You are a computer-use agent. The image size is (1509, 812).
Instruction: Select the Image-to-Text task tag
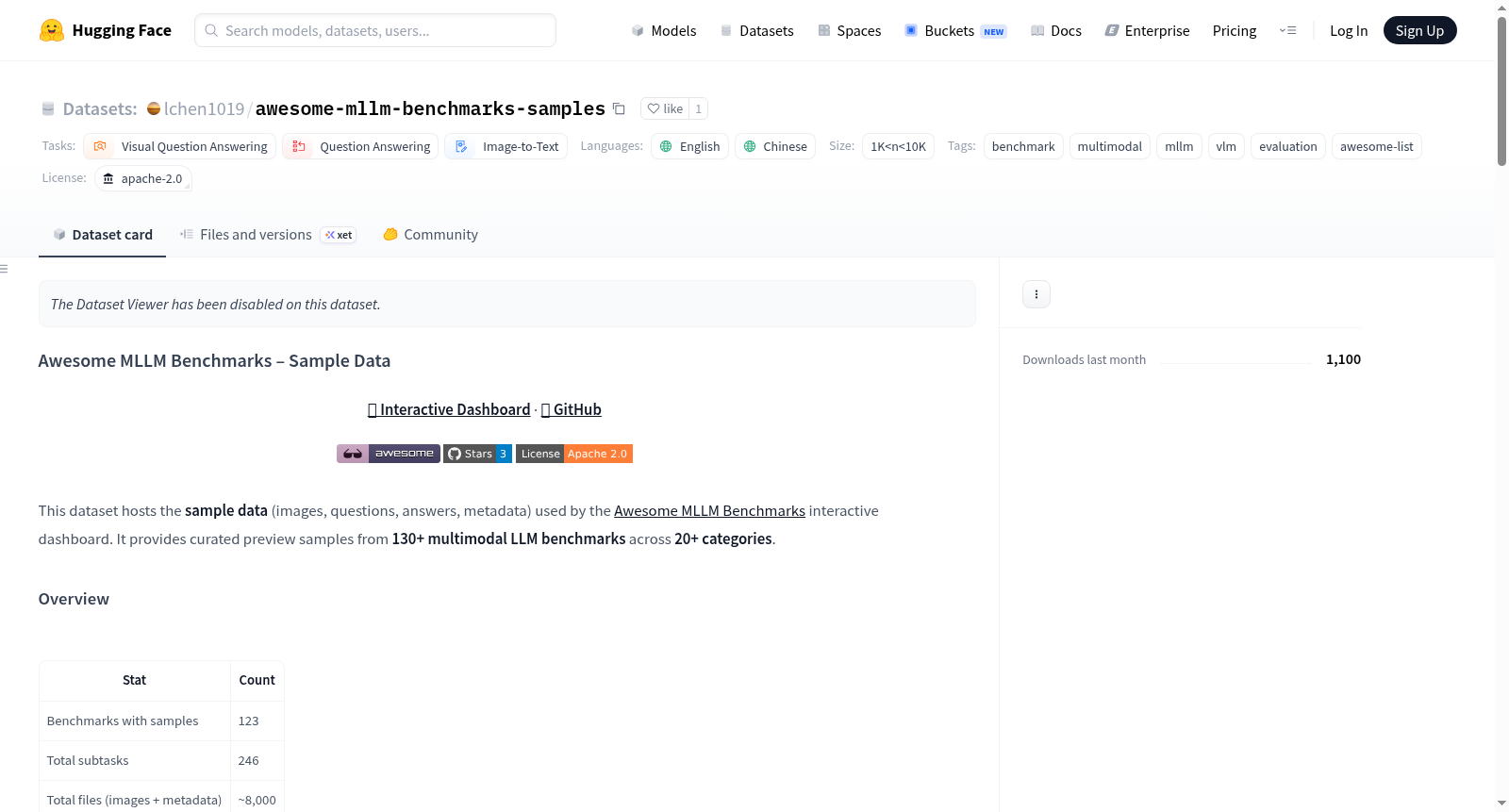click(x=506, y=146)
